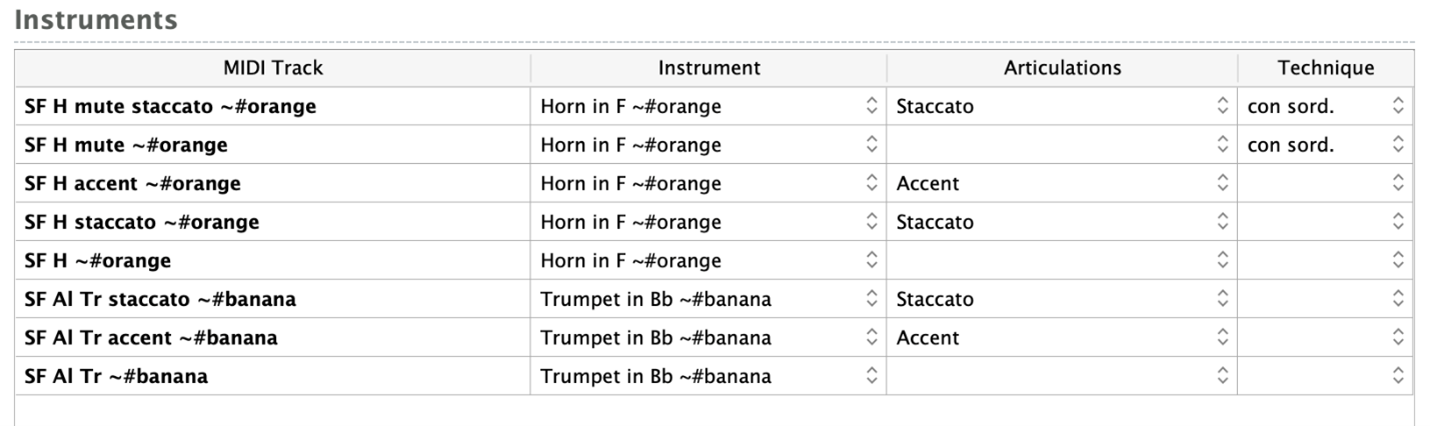Change Technique con sord. for SF H mute
The image size is (1430, 426).
coord(1325,145)
